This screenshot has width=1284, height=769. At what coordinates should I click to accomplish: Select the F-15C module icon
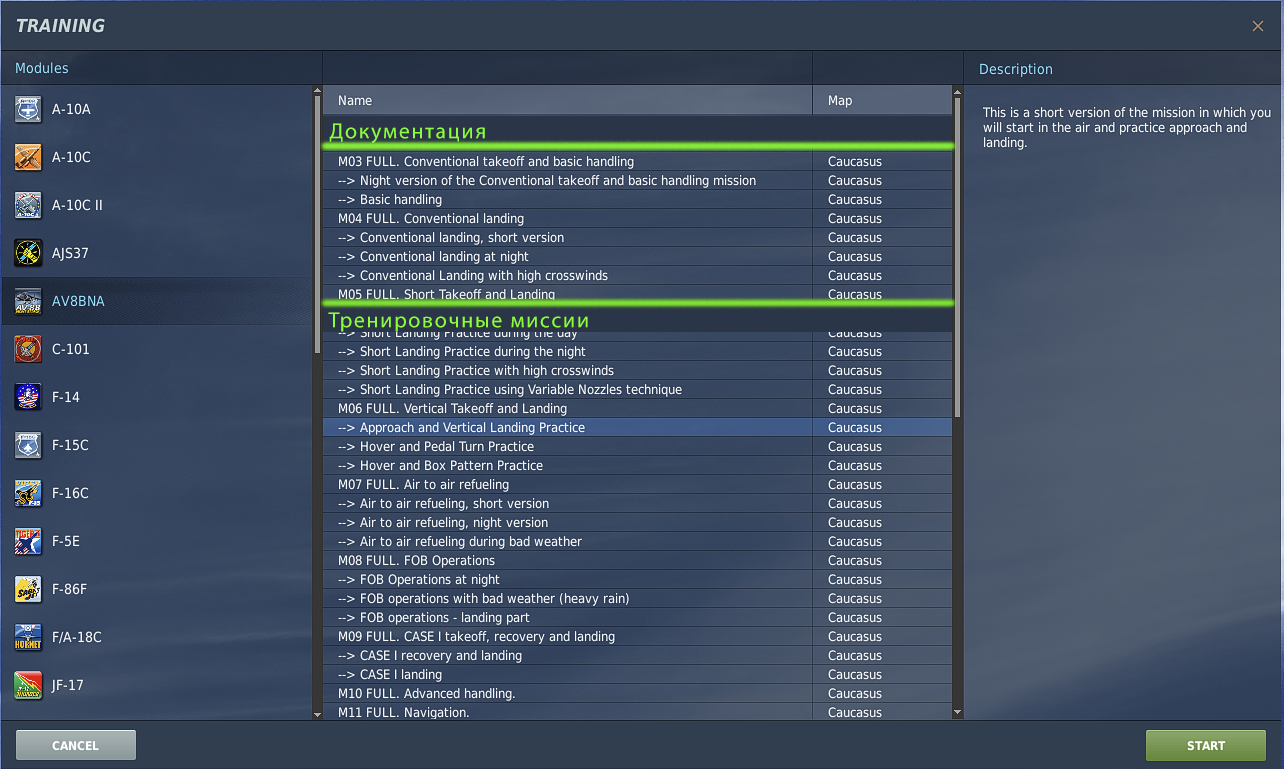pos(28,445)
